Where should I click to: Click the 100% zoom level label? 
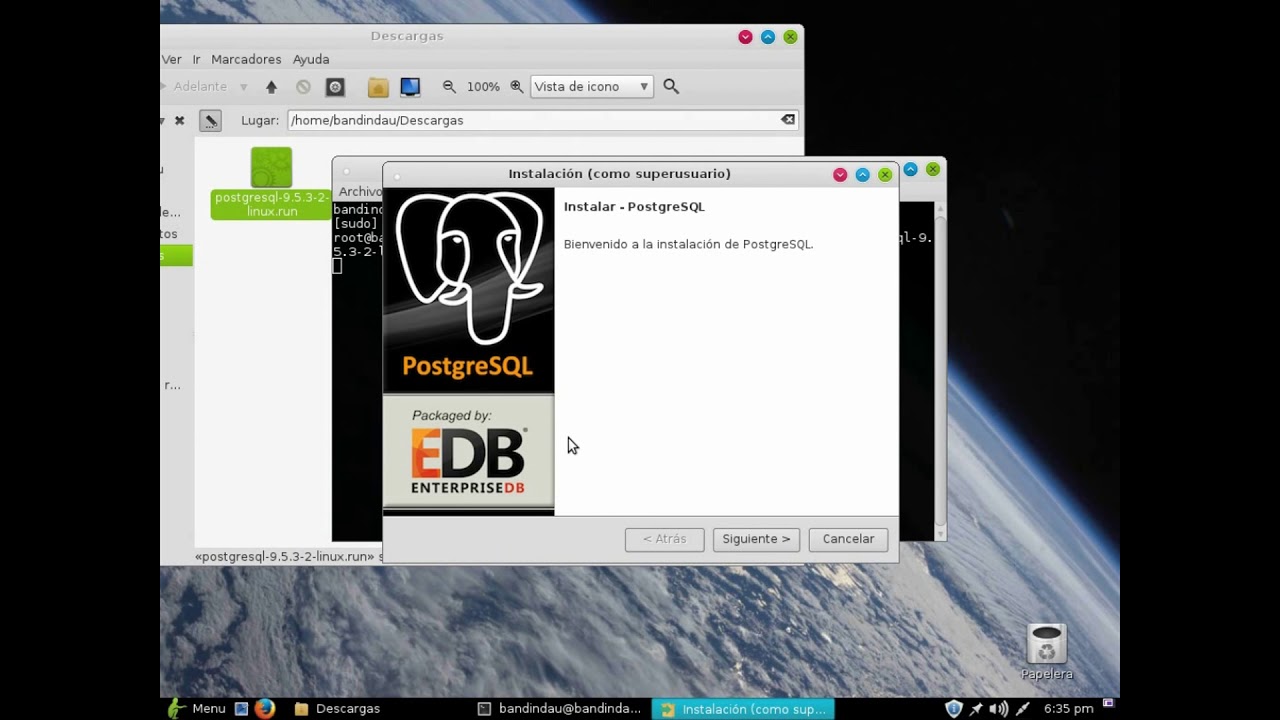pos(483,87)
